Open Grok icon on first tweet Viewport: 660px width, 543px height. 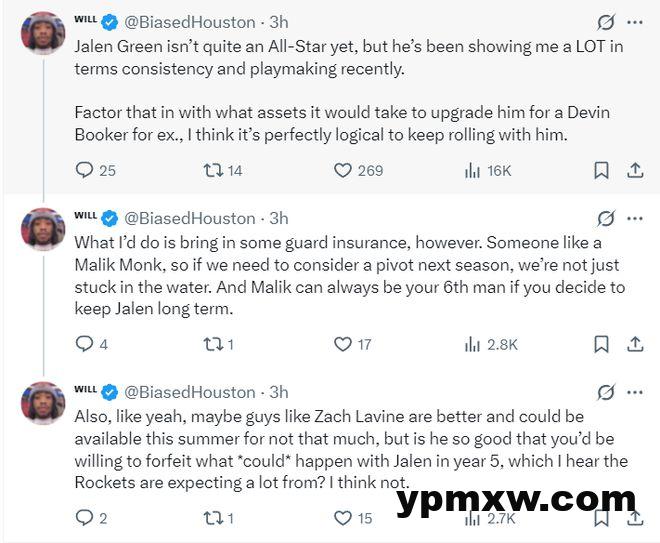pyautogui.click(x=605, y=22)
